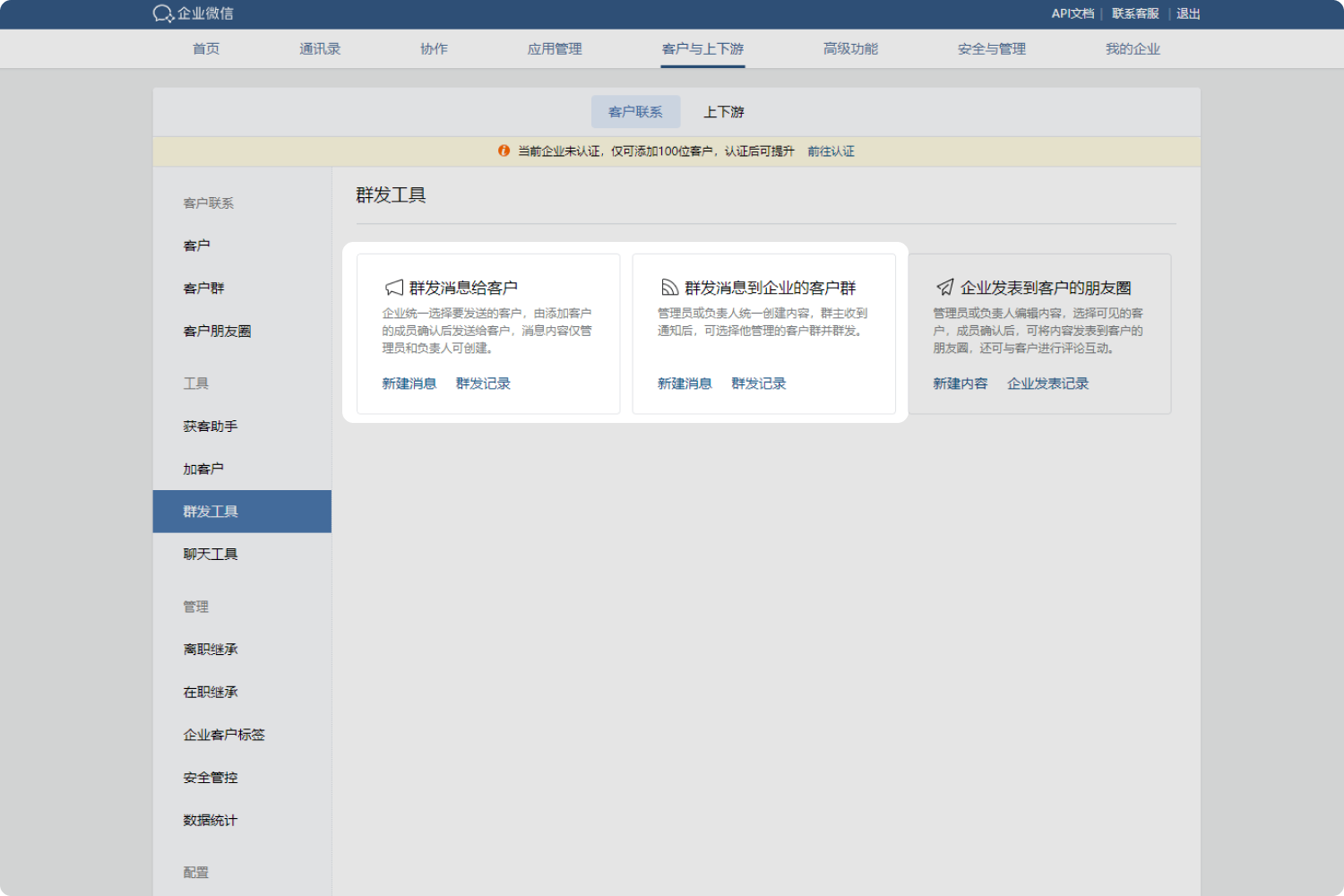1344x896 pixels.
Task: Open 获客助手 in the sidebar
Action: tap(211, 426)
